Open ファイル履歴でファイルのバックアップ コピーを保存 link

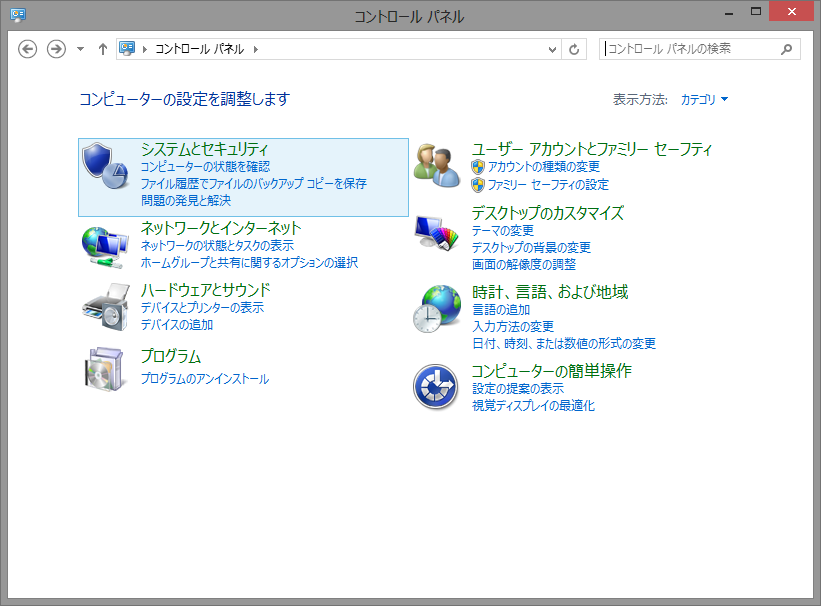pos(253,183)
